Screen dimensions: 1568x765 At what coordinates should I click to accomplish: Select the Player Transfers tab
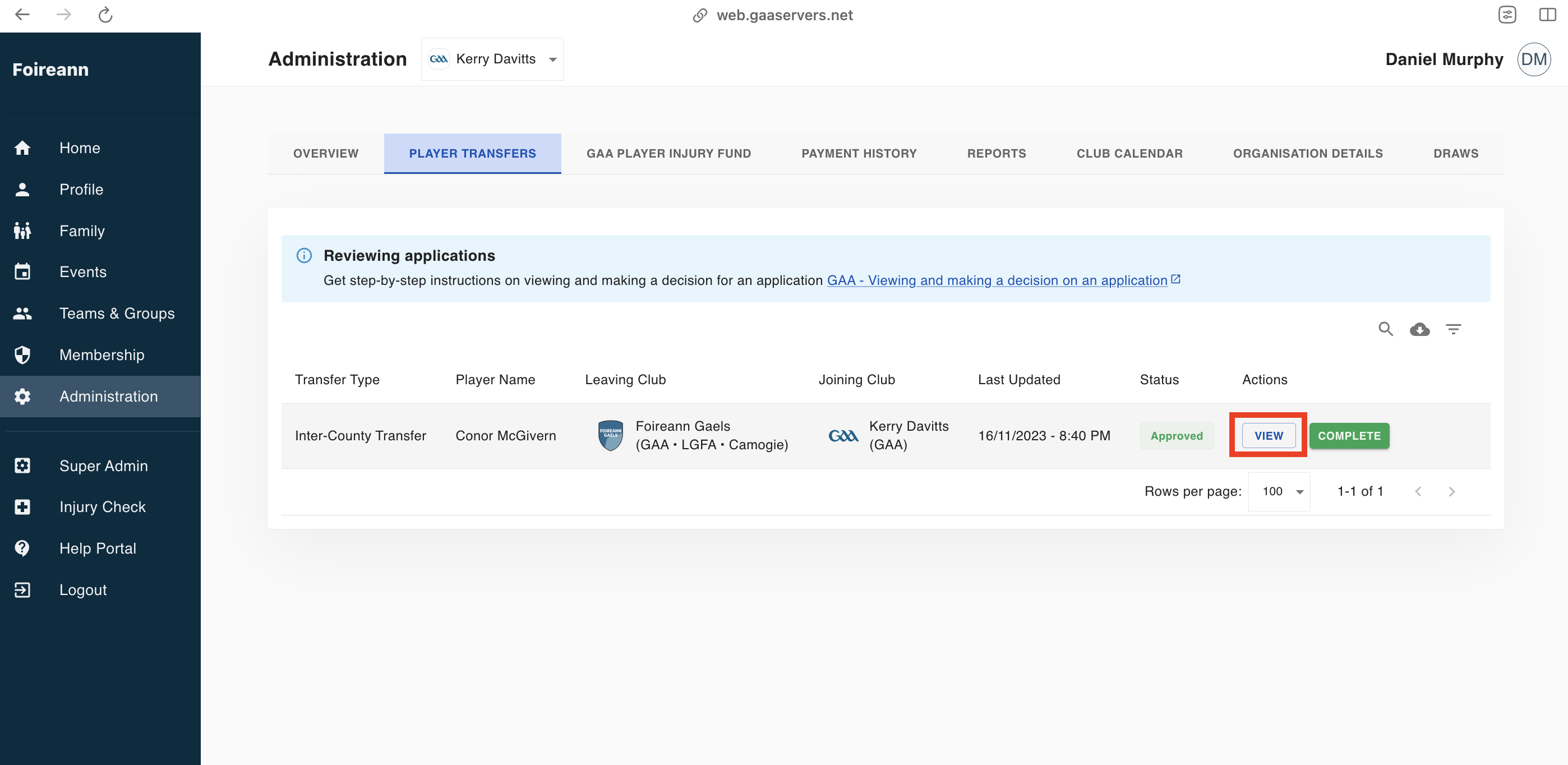(472, 153)
